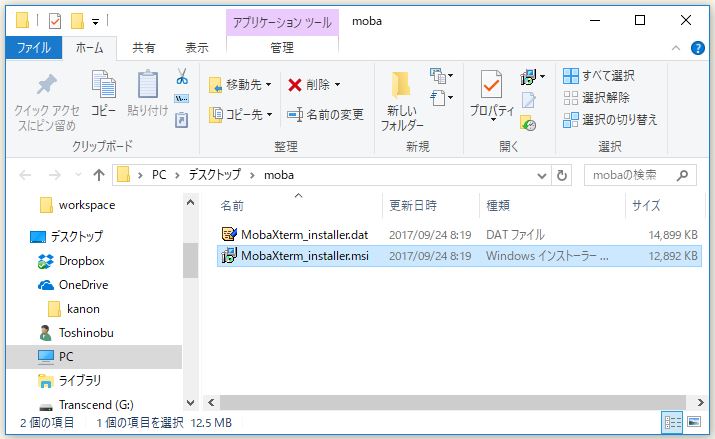Refresh the moba folder view

562,175
